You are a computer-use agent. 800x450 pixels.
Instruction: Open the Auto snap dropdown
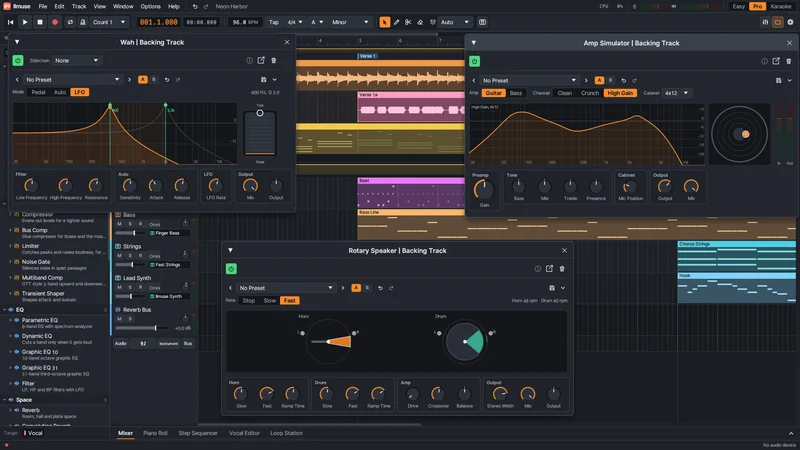coord(455,22)
